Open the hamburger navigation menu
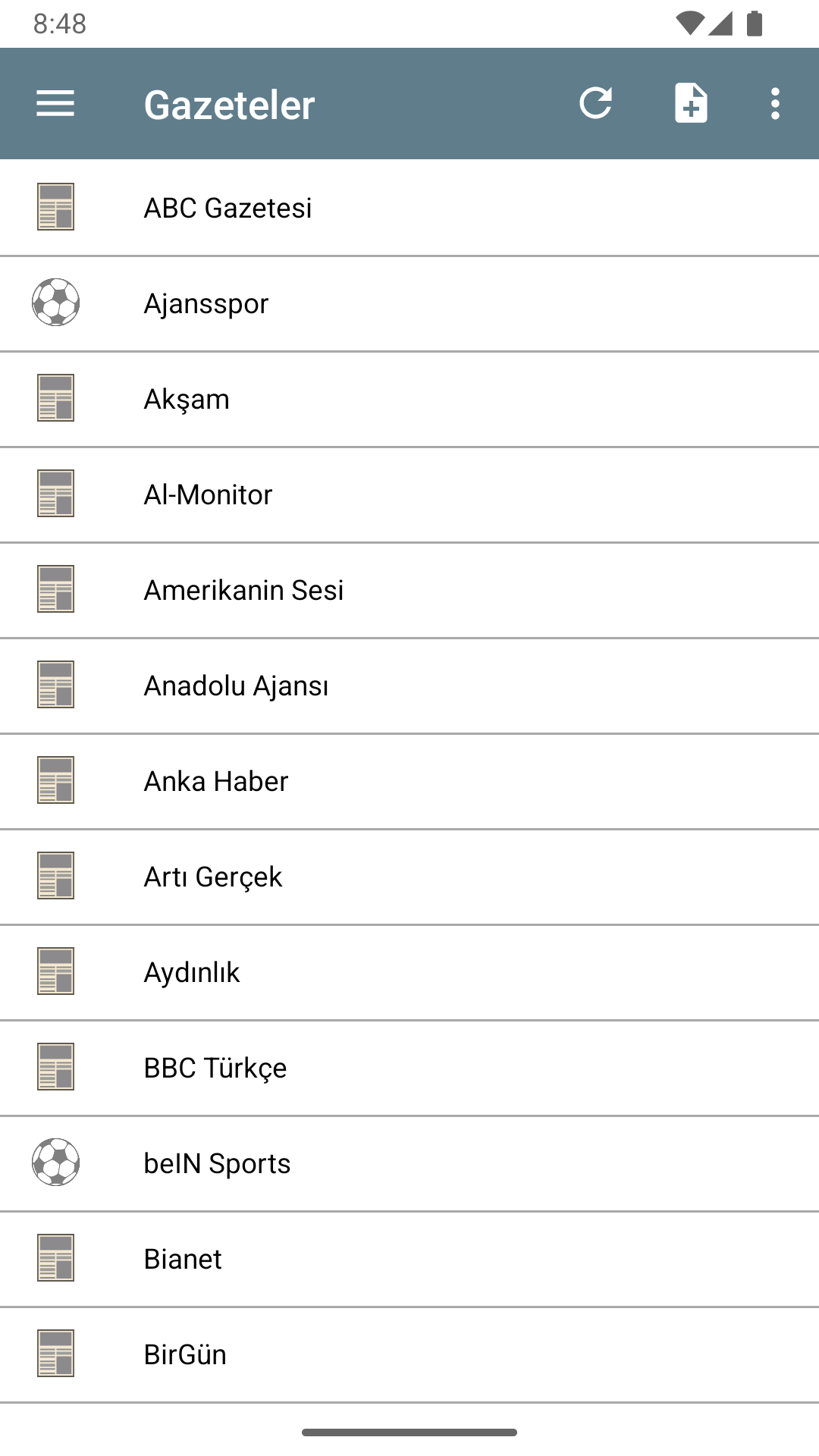Viewport: 819px width, 1456px height. pos(55,104)
